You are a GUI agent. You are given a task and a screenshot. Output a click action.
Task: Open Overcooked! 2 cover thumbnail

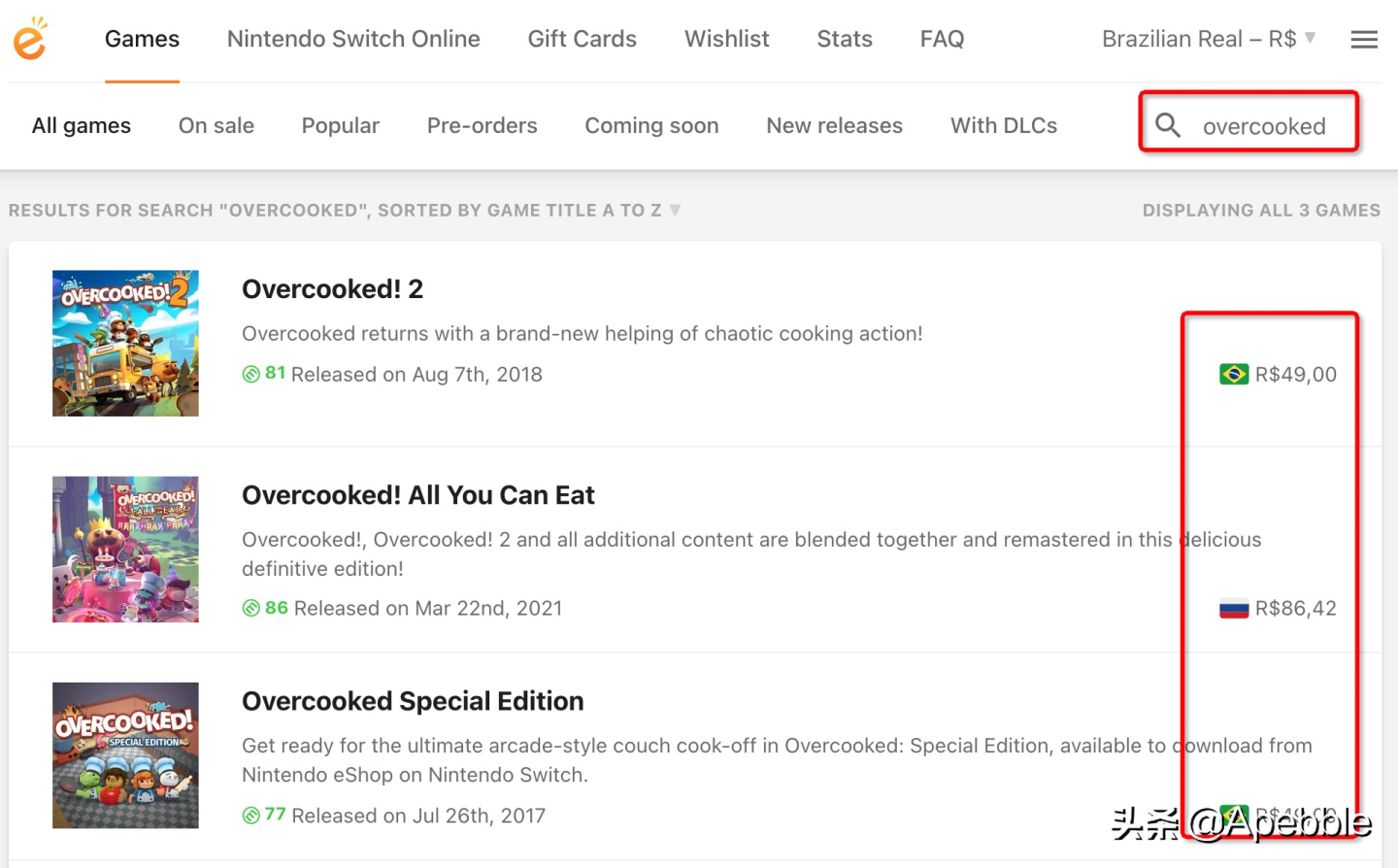click(125, 344)
